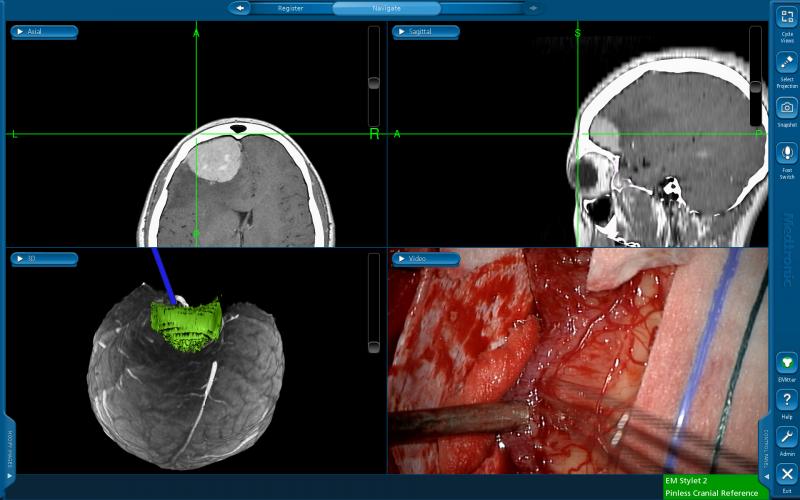Click the Foot Switch icon
Viewport: 800px width, 500px height.
[x=786, y=154]
